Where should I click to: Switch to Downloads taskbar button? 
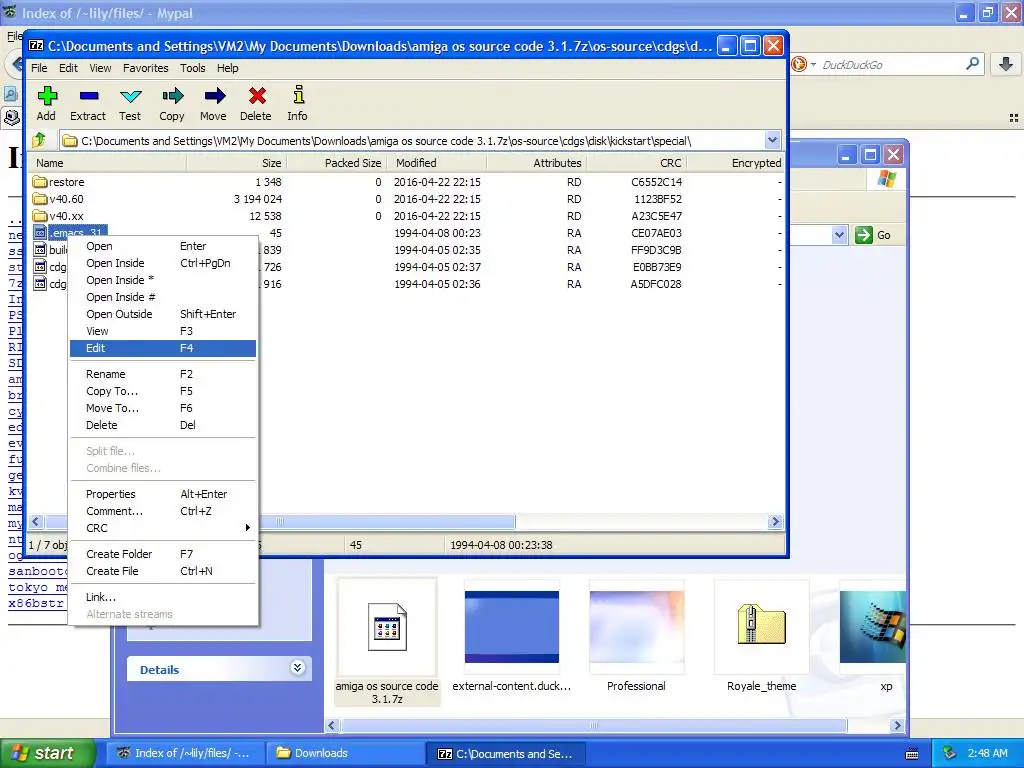(x=344, y=754)
